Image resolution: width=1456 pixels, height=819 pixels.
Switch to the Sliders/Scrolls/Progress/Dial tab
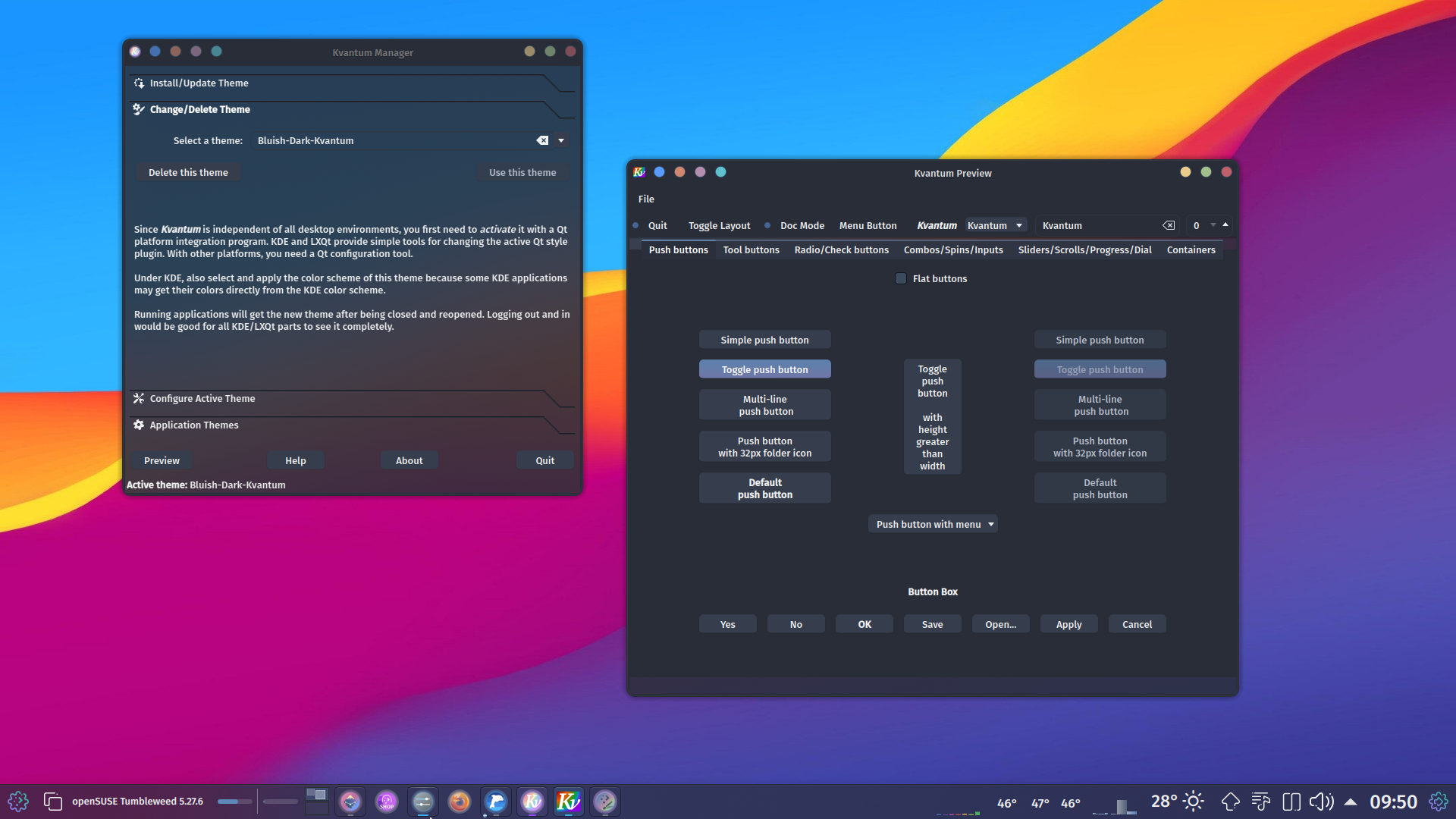(1084, 249)
